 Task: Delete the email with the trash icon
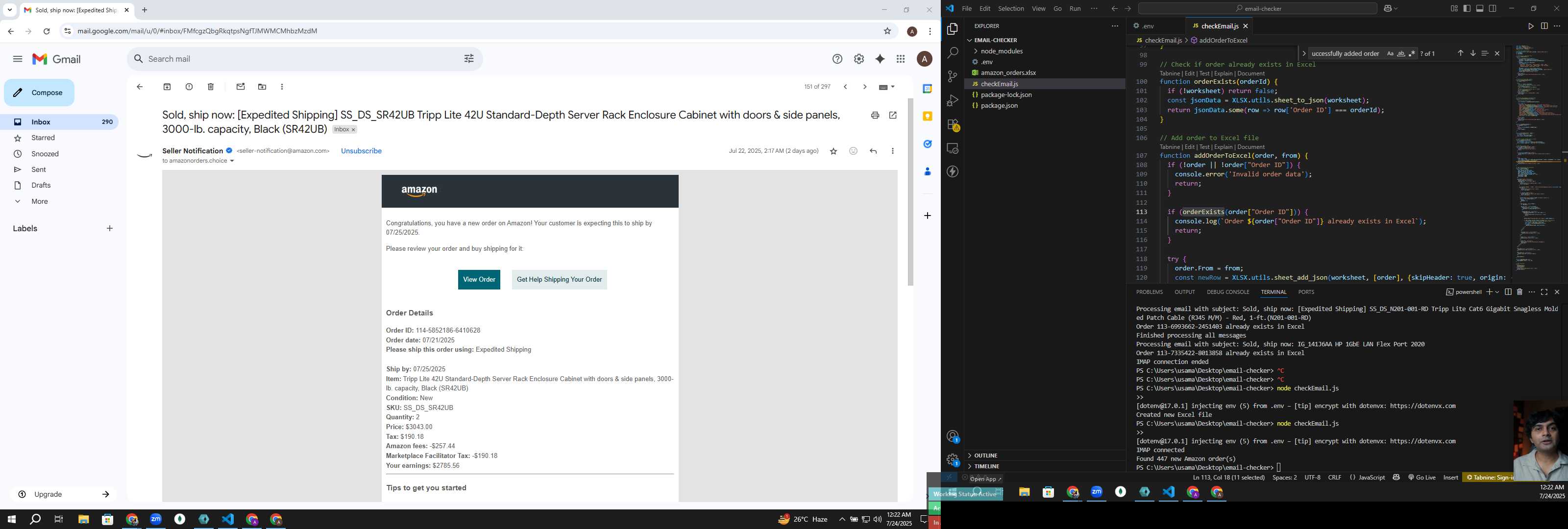point(211,87)
